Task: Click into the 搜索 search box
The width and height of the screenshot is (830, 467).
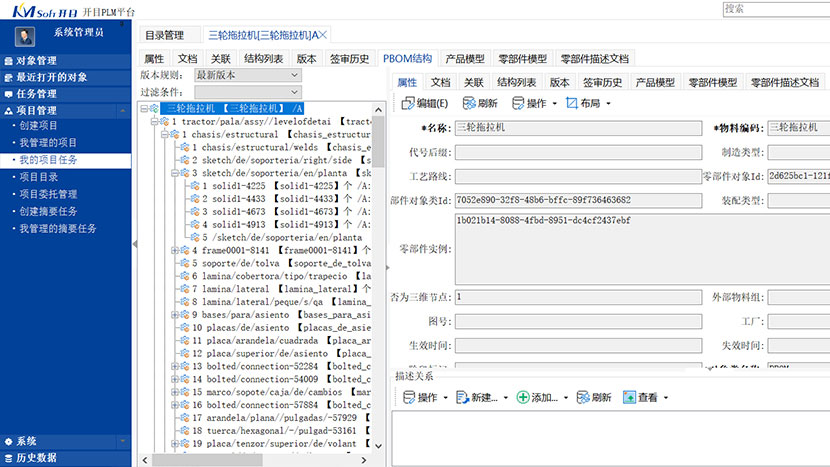Action: coord(775,8)
